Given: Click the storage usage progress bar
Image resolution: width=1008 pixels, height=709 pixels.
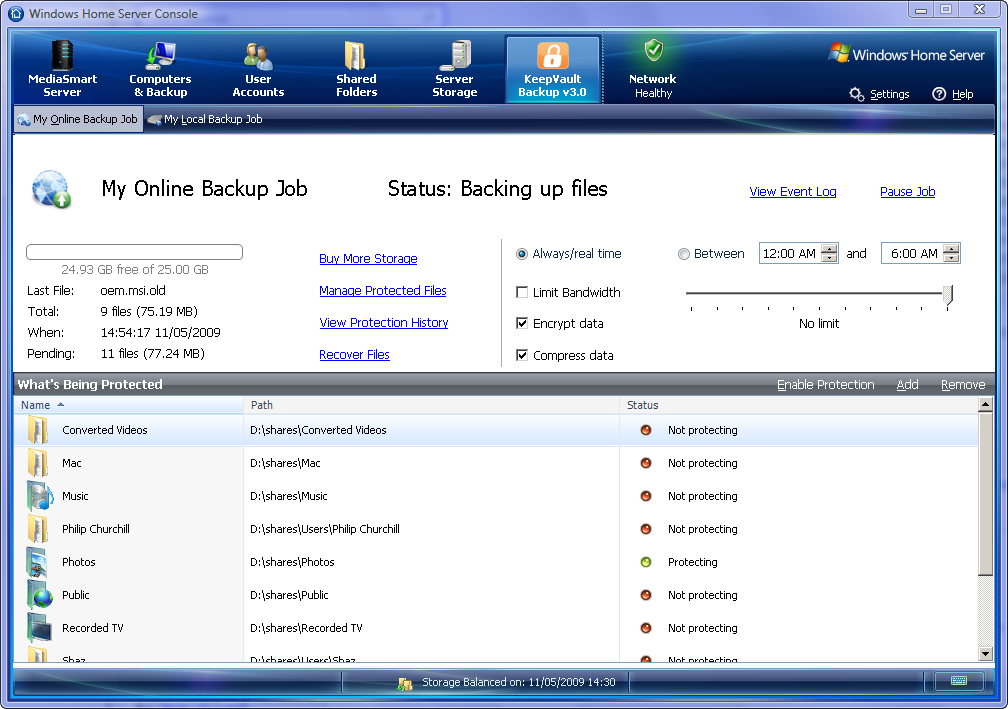Looking at the screenshot, I should (x=134, y=252).
